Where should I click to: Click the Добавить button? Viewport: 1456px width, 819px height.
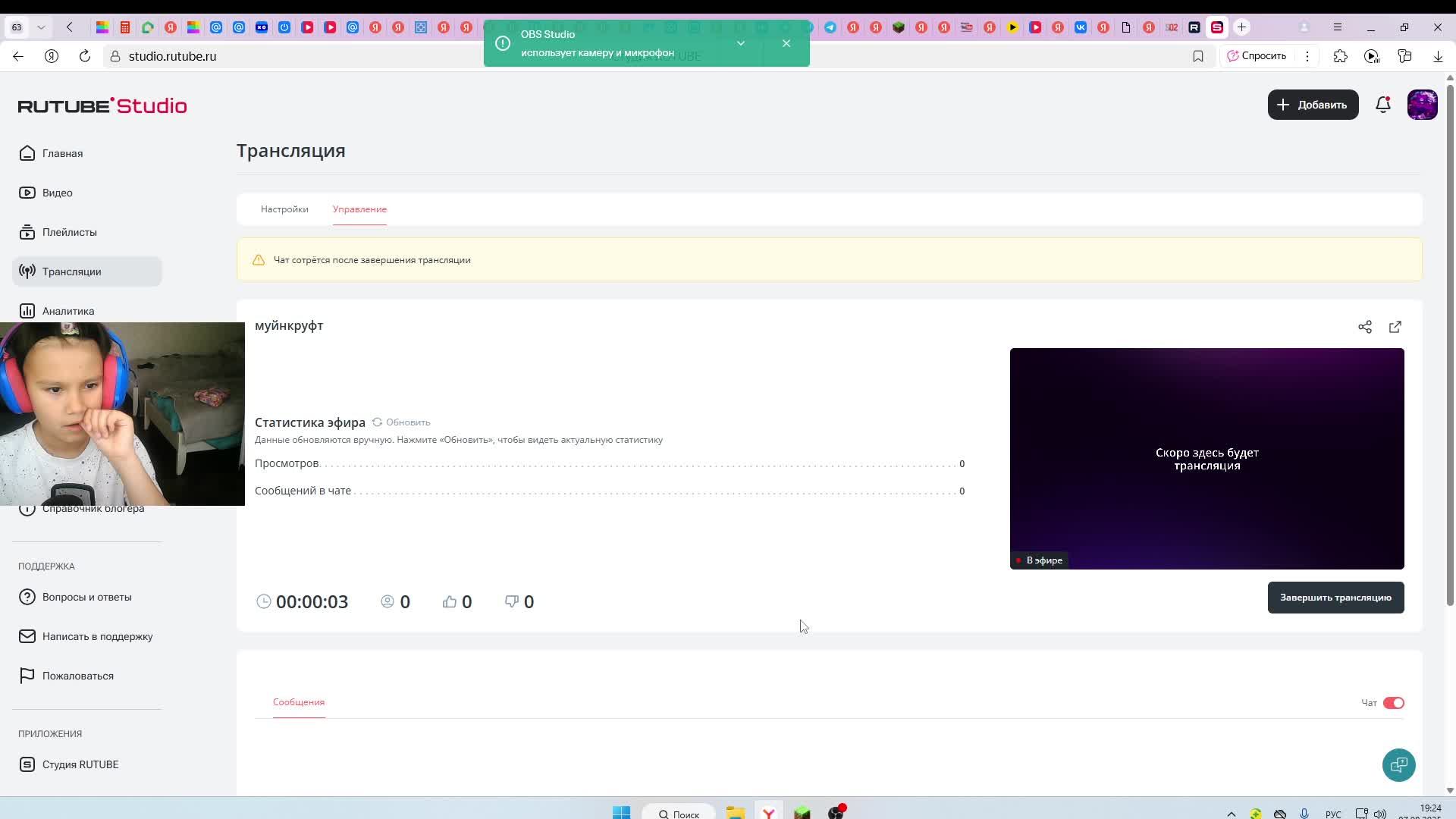[1313, 105]
